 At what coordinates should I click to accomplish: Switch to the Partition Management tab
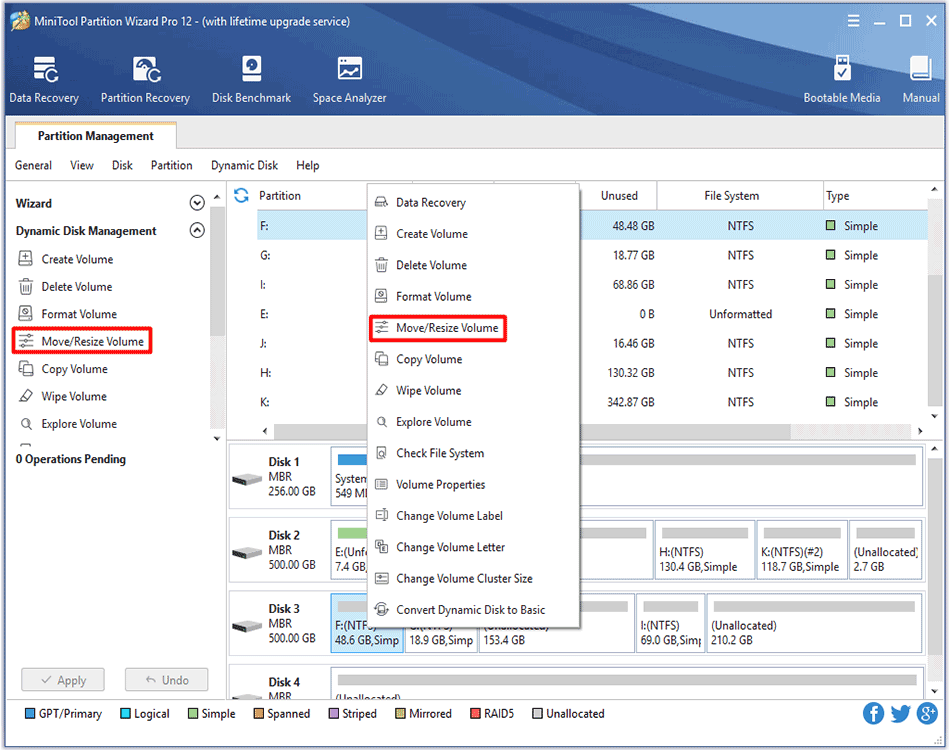pyautogui.click(x=94, y=135)
